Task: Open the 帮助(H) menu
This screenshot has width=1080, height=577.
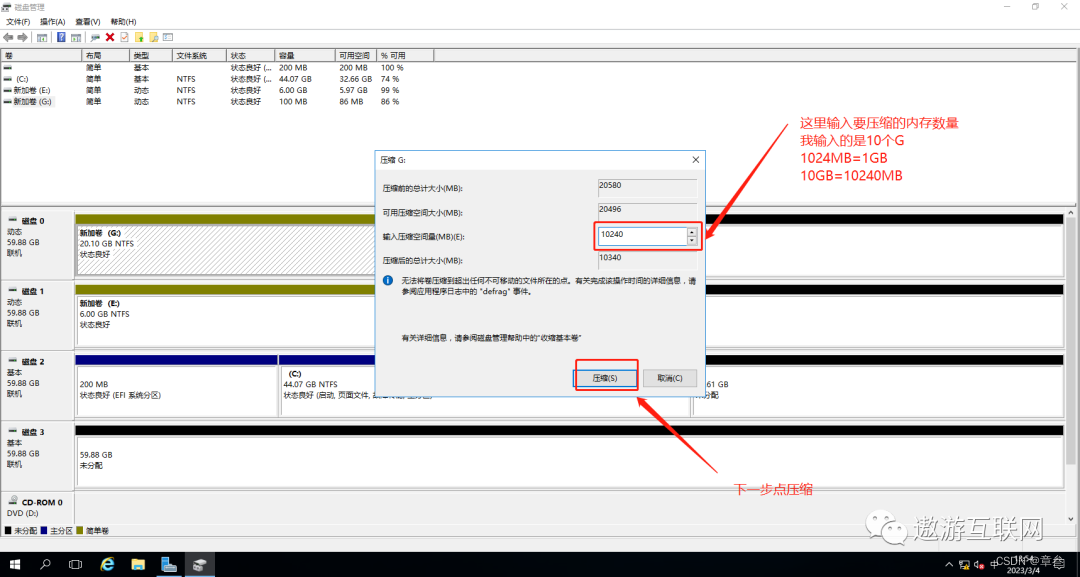Action: tap(123, 22)
